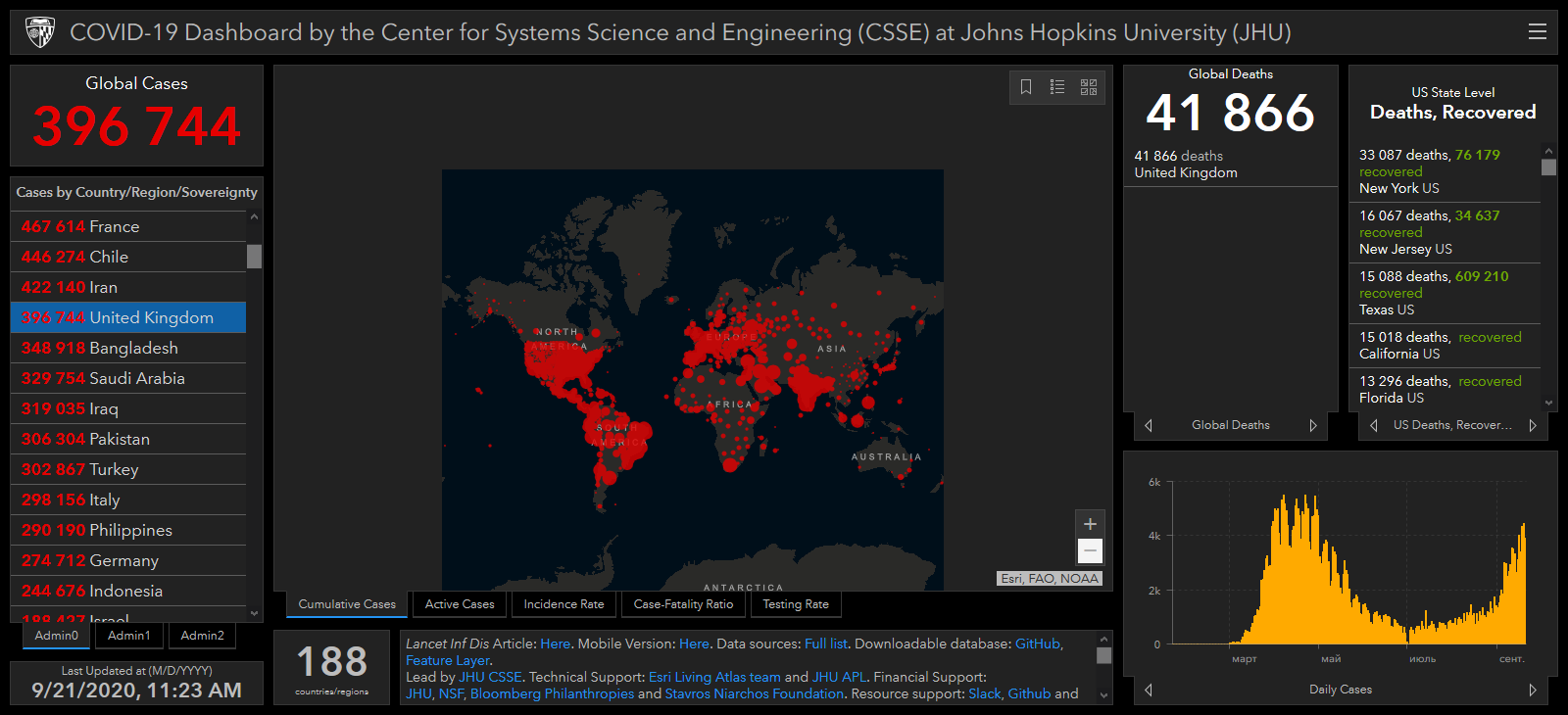The height and width of the screenshot is (715, 1568).
Task: Go to next panel right of US Deaths, Recovered
Action: 1533,425
